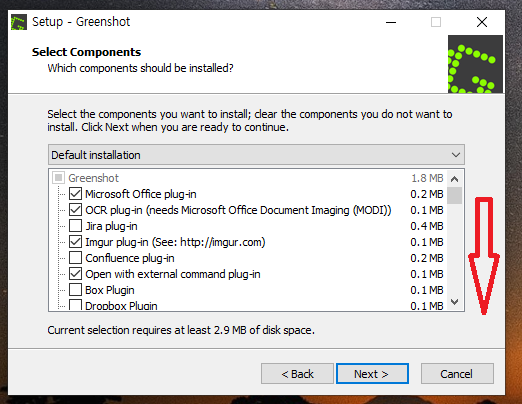
Task: Uncheck the OCR plug-in checkbox
Action: click(75, 210)
